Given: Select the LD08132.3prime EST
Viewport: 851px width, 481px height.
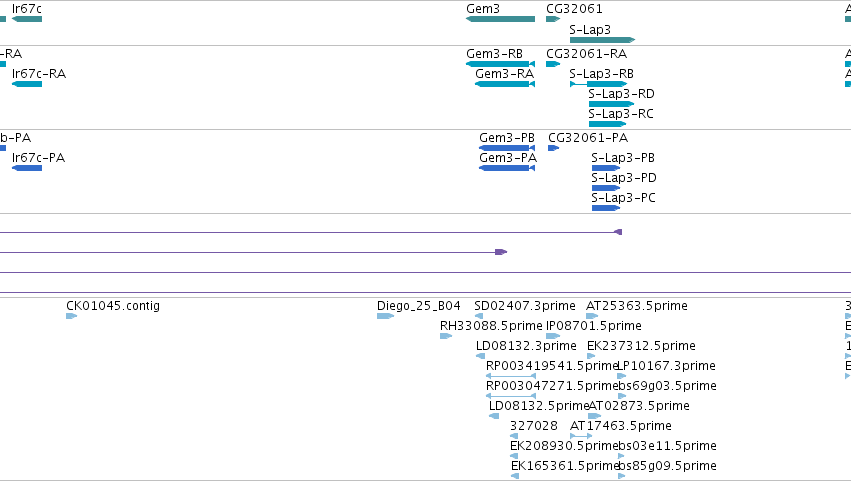Looking at the screenshot, I should coord(480,356).
